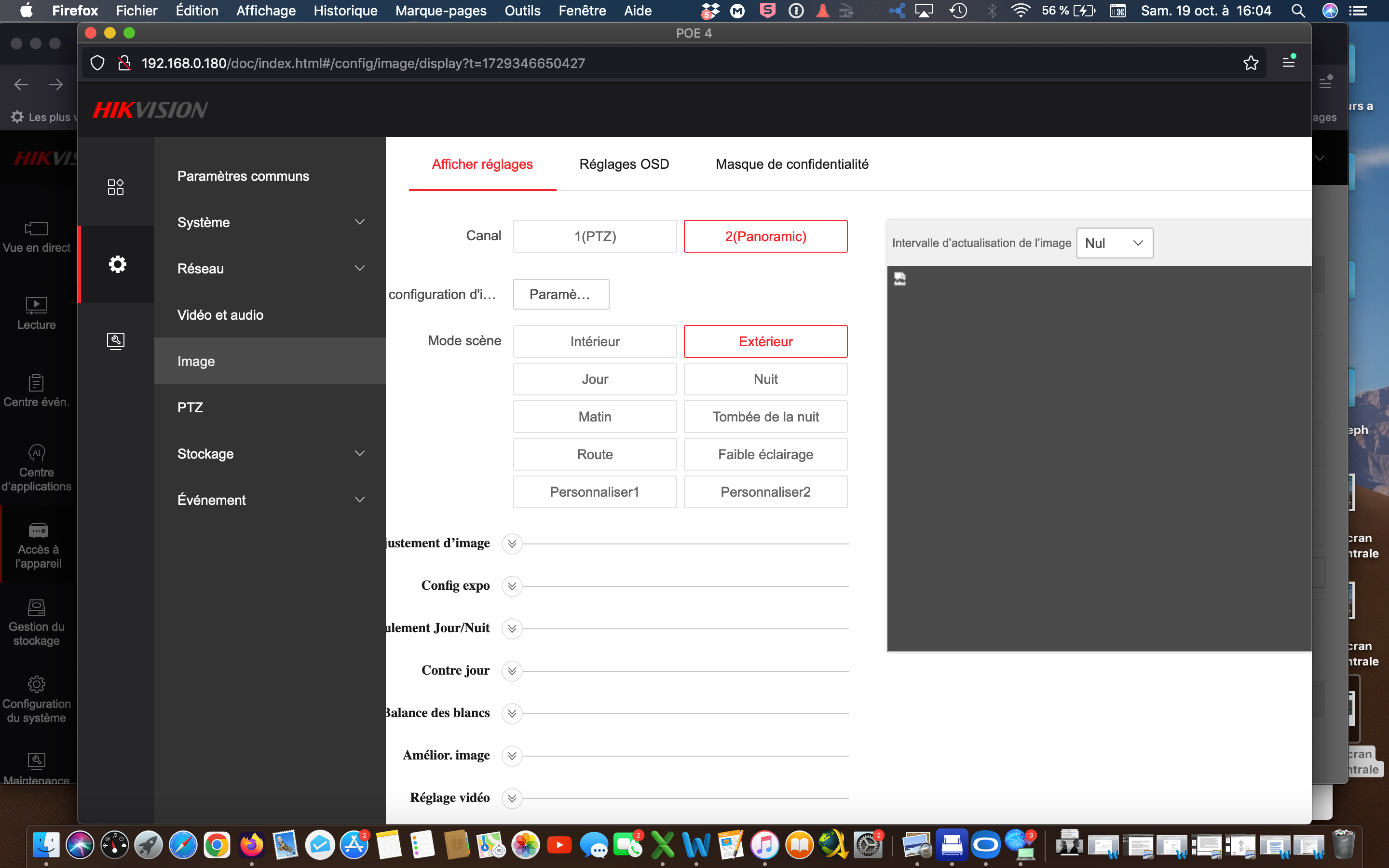Bookmark page with the star icon
The height and width of the screenshot is (868, 1389).
click(x=1250, y=63)
